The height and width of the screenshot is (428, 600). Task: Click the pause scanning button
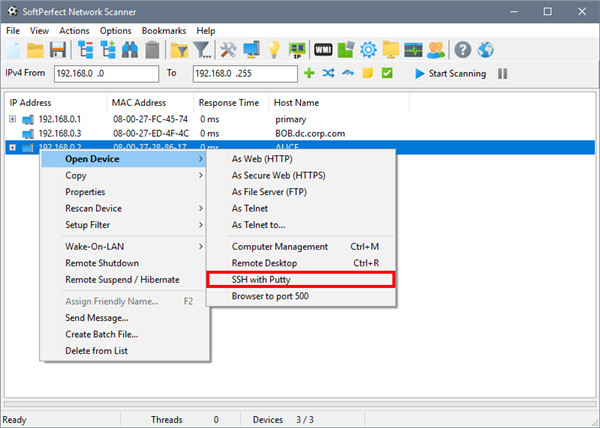click(x=503, y=74)
